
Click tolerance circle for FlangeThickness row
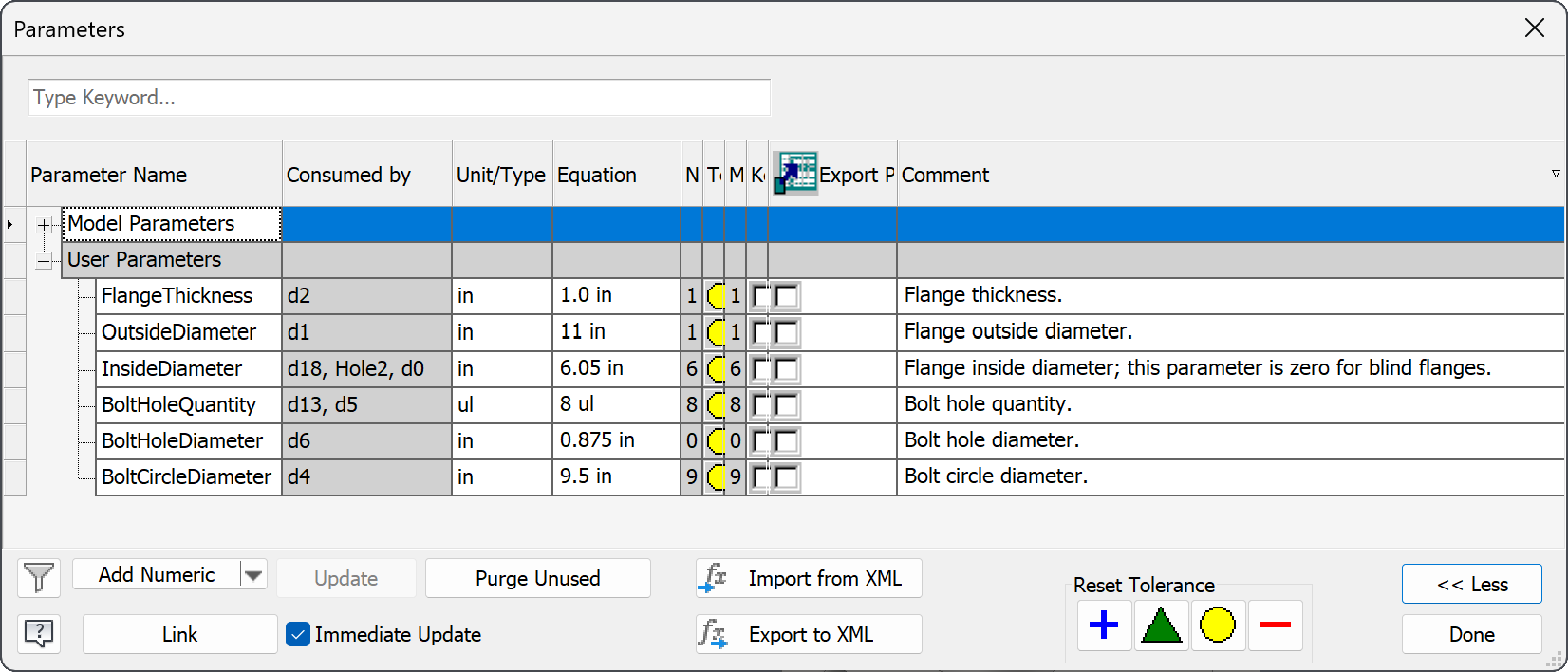(716, 296)
